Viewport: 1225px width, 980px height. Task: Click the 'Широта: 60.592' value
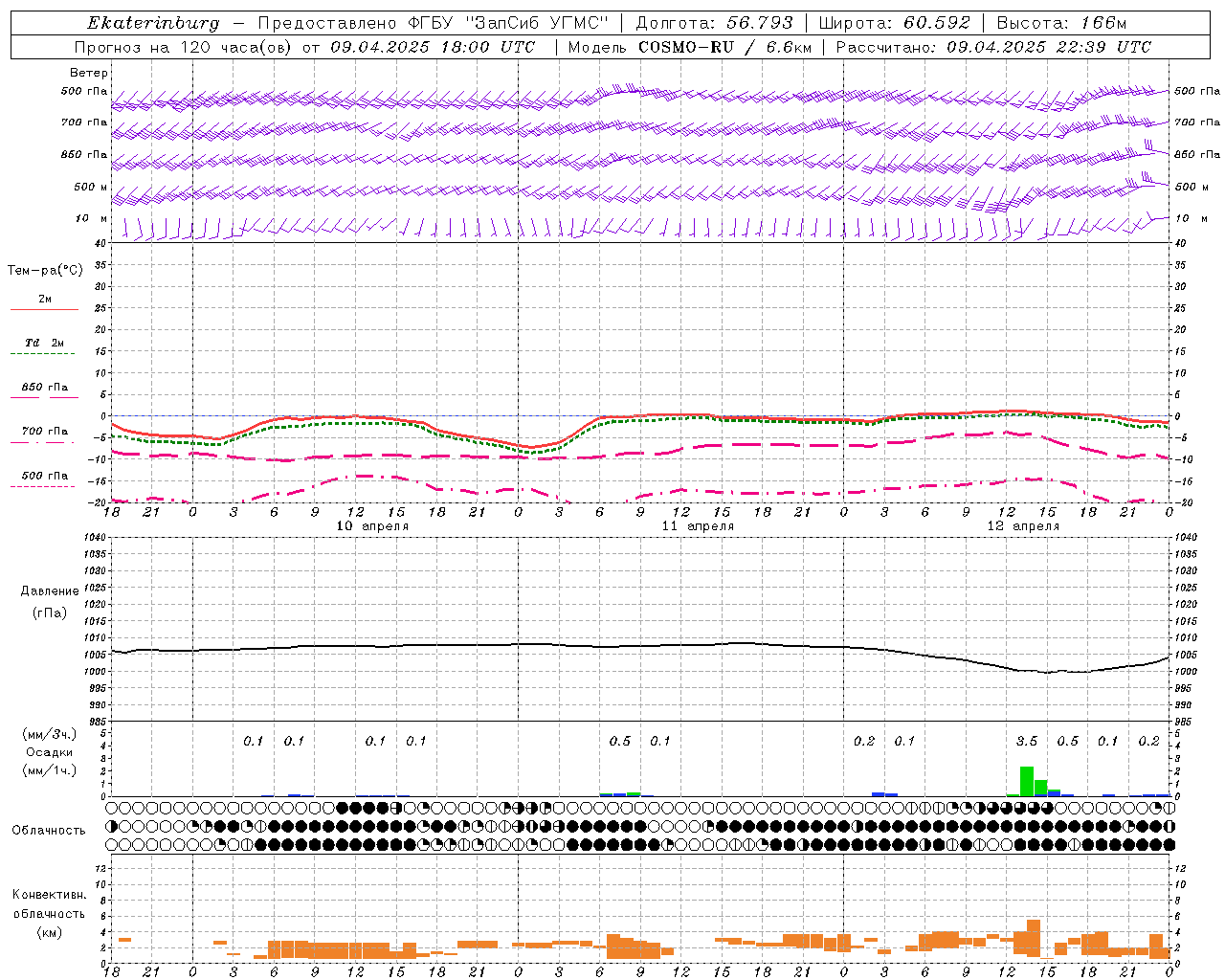click(x=894, y=23)
